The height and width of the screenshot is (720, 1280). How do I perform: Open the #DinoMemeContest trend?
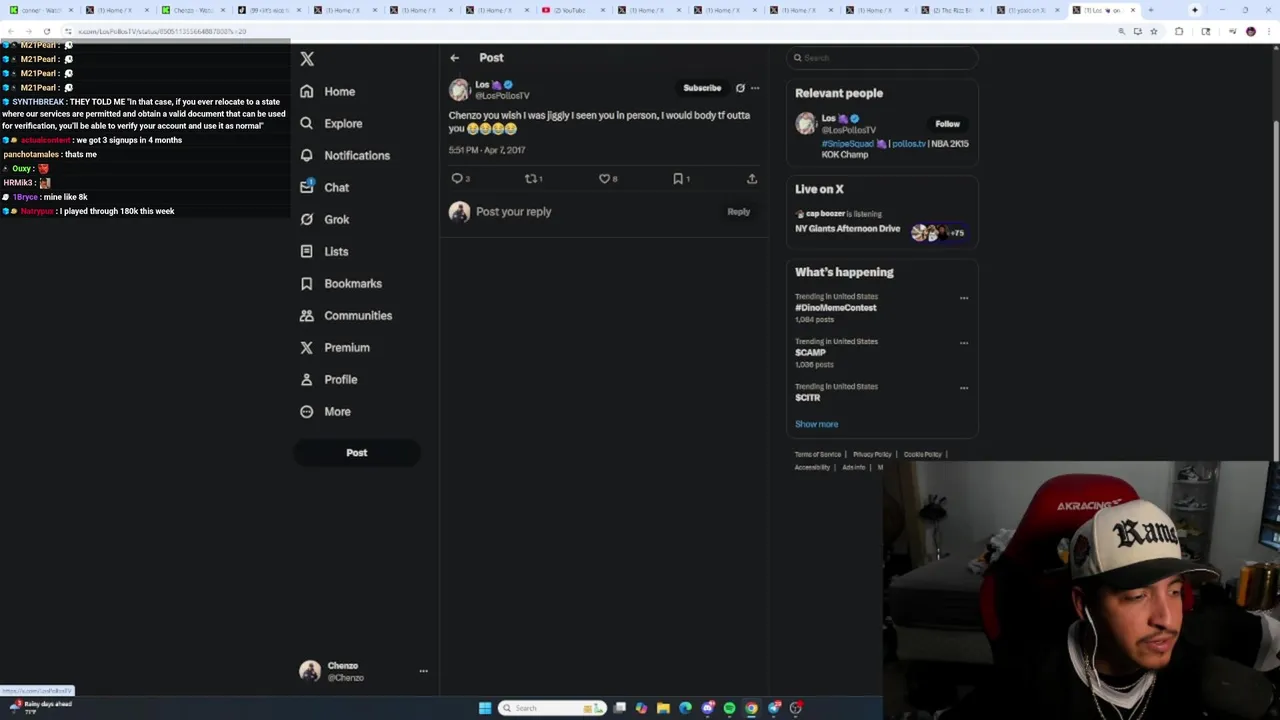click(836, 308)
